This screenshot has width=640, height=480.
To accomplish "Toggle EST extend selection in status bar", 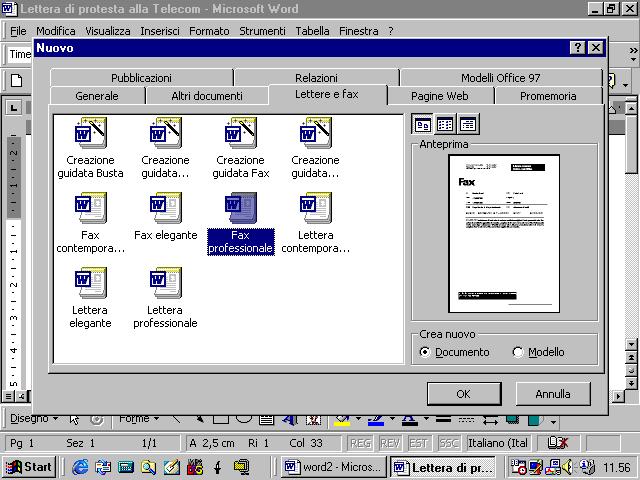I will point(419,443).
